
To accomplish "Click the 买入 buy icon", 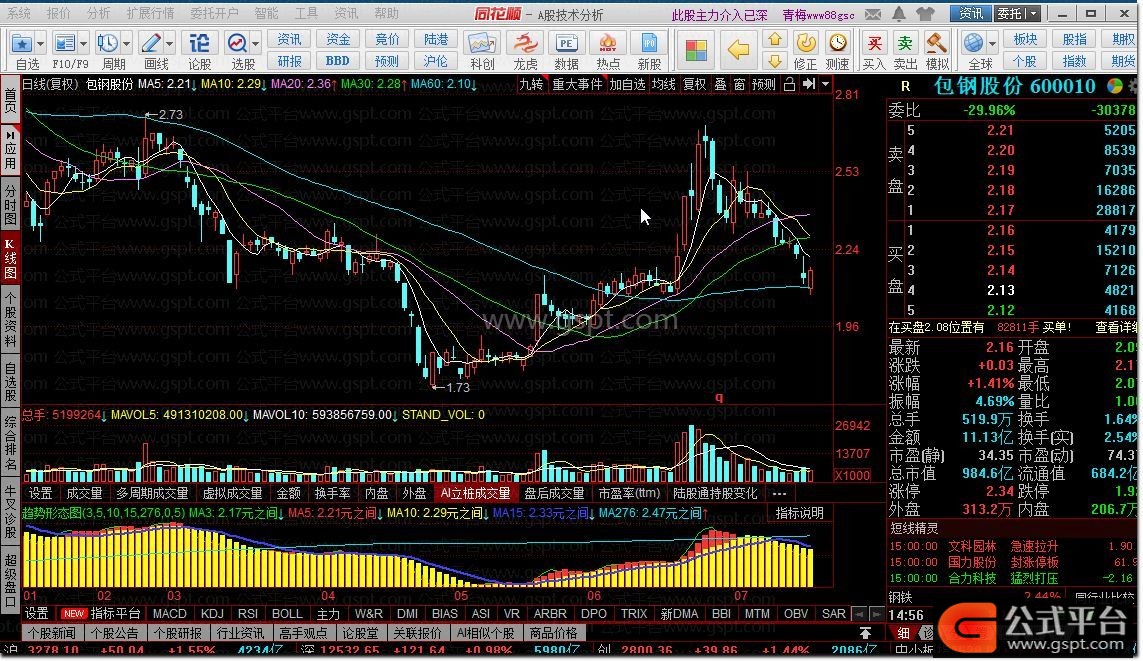I will [874, 44].
